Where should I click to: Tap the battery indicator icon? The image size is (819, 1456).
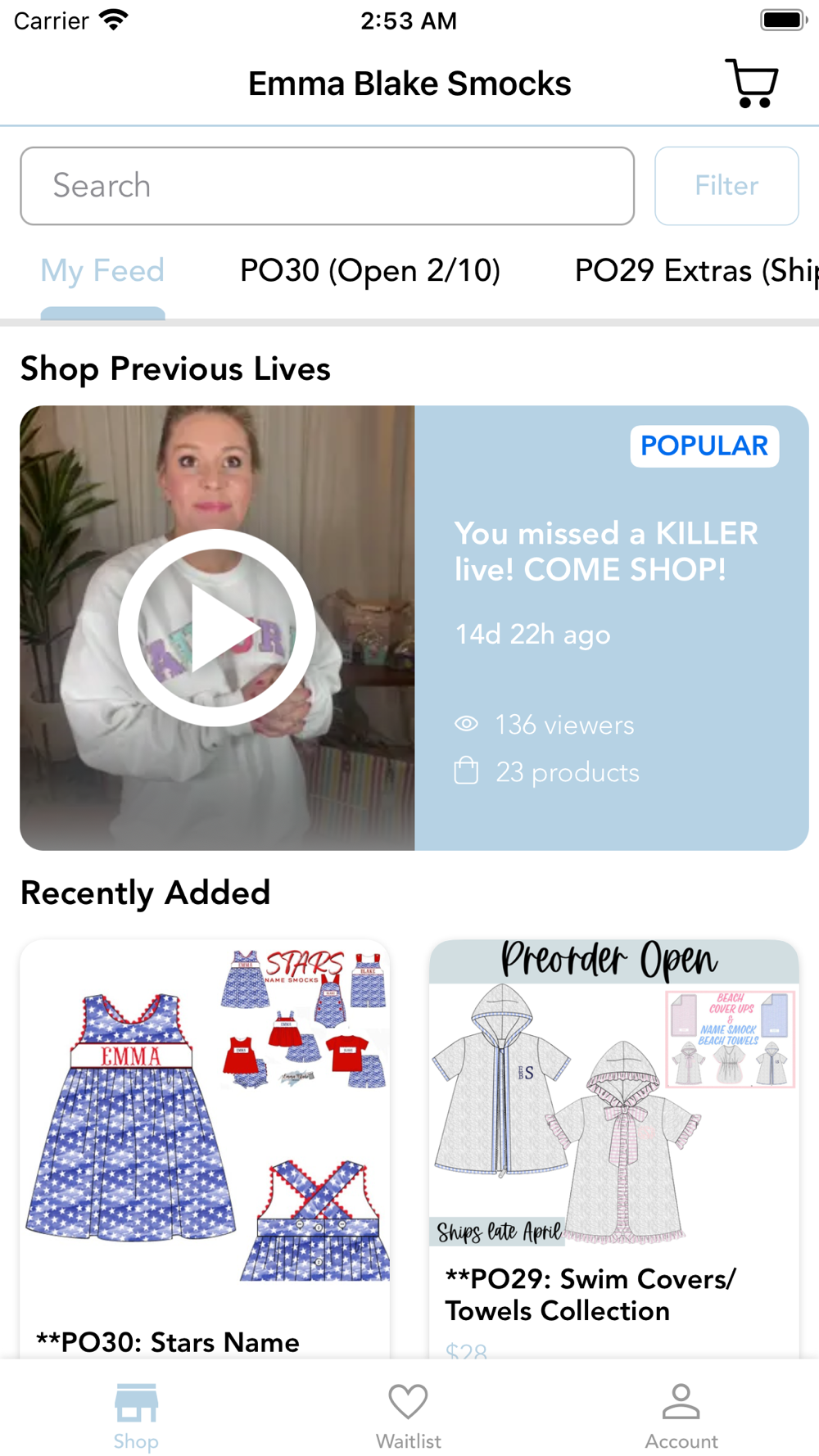click(x=783, y=20)
